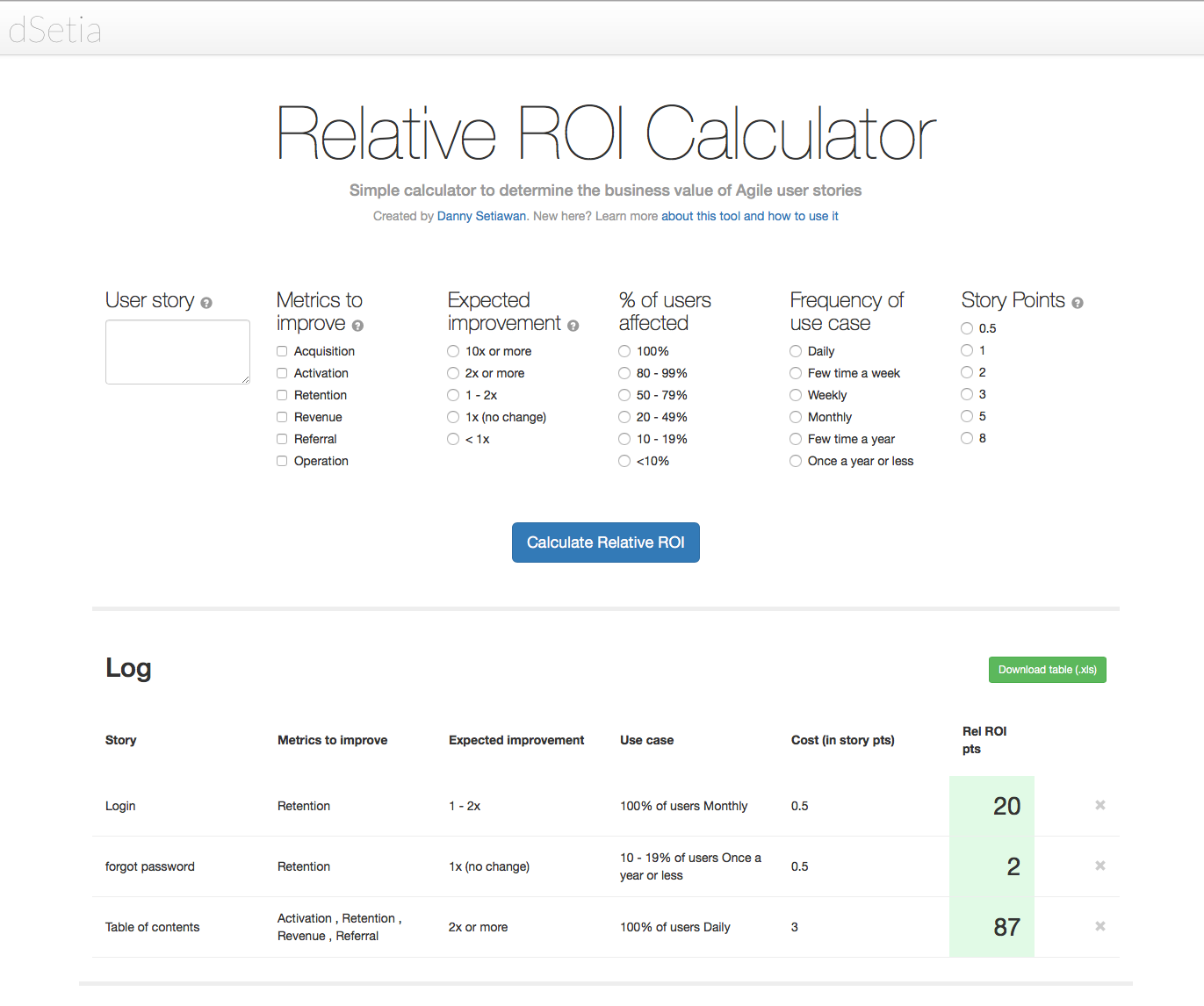Click into the User story text area
This screenshot has height=1006, width=1204.
(177, 352)
